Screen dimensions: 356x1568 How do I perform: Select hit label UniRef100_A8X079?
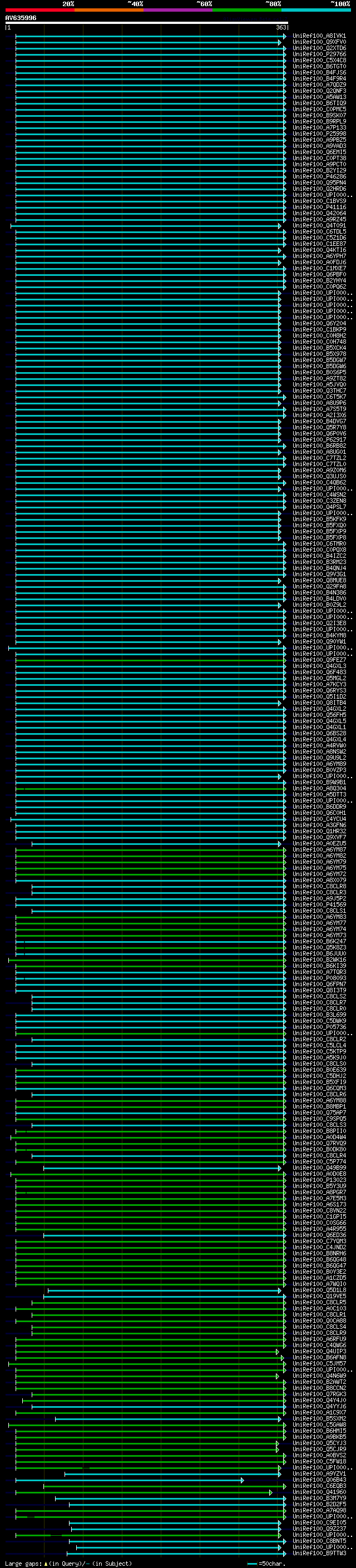coord(319,880)
